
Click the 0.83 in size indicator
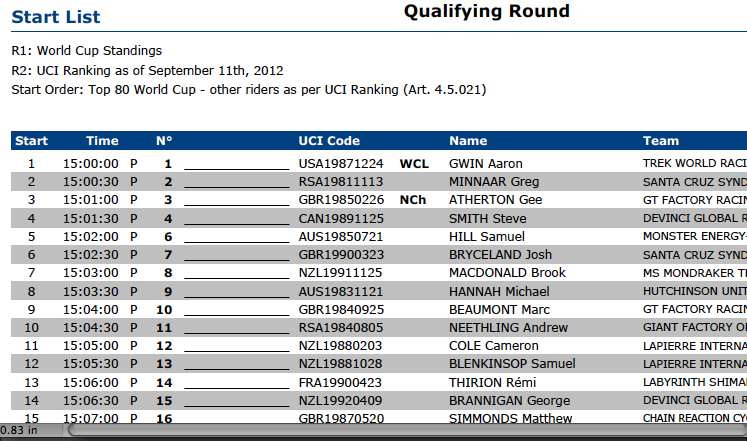point(20,431)
